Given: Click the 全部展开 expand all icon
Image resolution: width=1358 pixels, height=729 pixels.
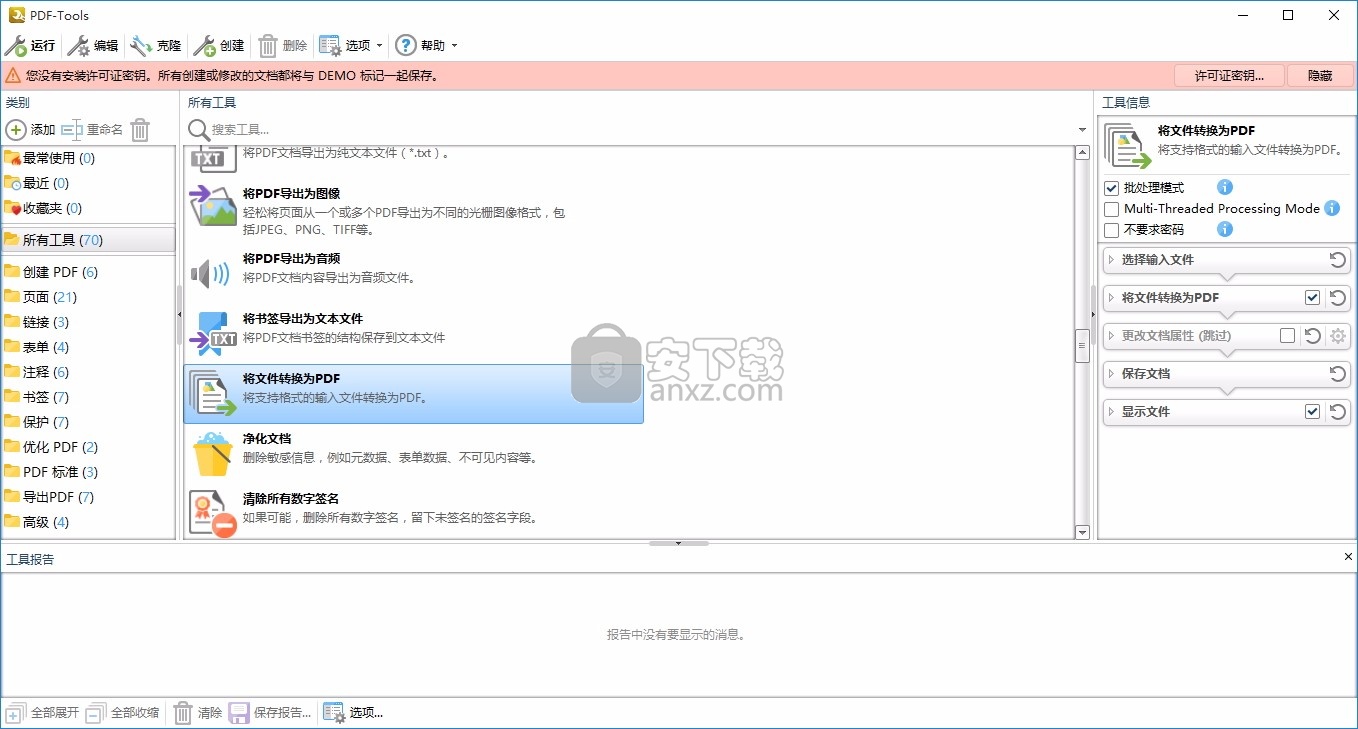Looking at the screenshot, I should point(15,713).
